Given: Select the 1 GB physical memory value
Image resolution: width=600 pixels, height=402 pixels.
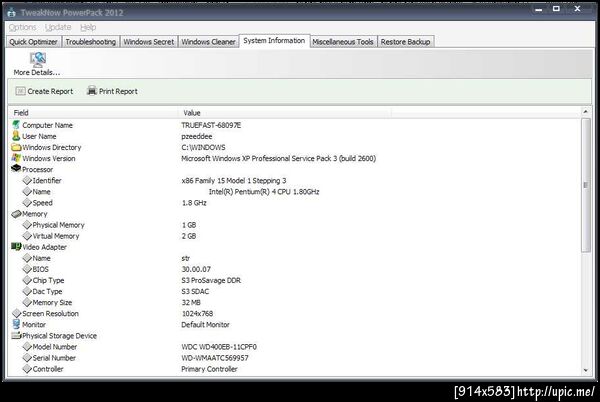Looking at the screenshot, I should coord(189,225).
